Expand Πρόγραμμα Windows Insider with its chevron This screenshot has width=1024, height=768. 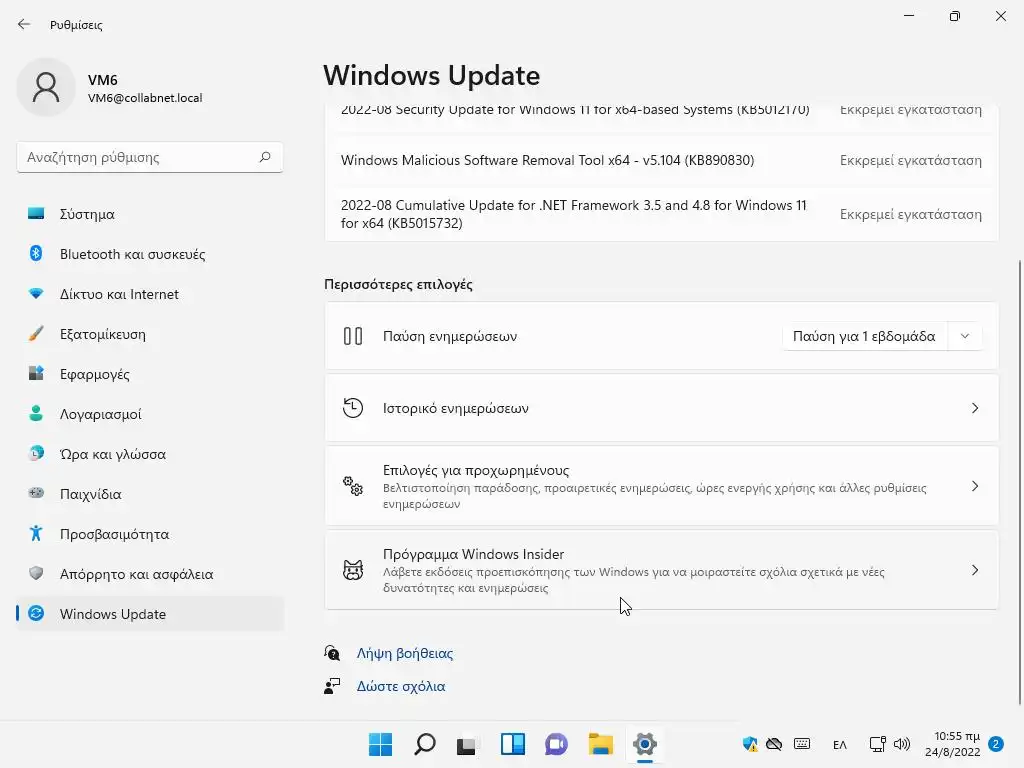[974, 570]
